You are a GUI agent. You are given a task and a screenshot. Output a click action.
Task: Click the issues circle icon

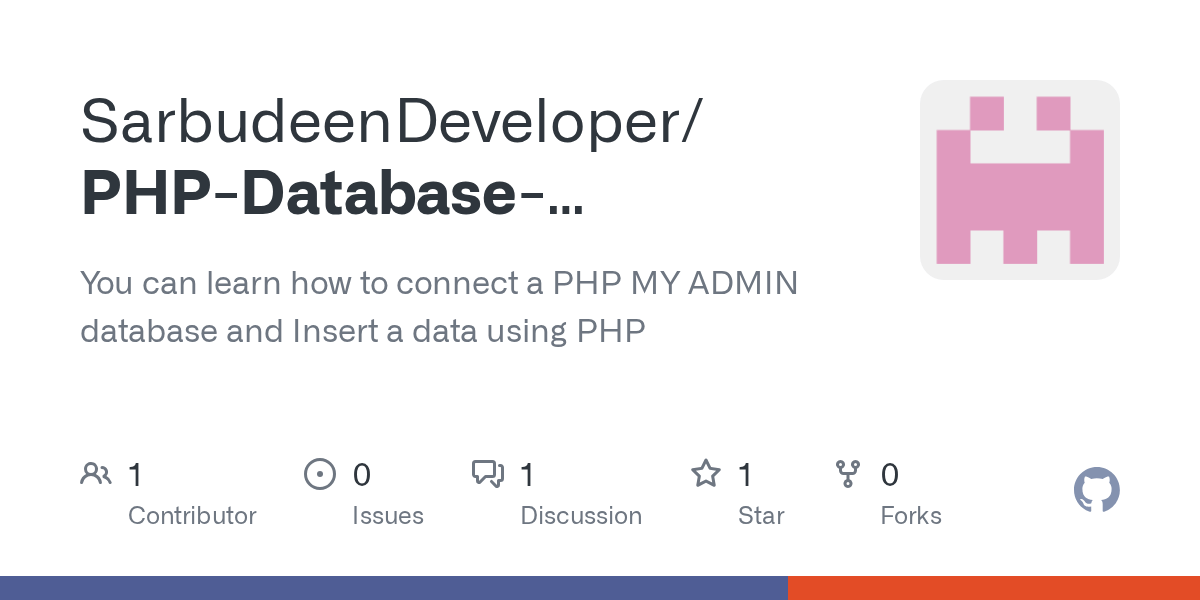point(319,474)
